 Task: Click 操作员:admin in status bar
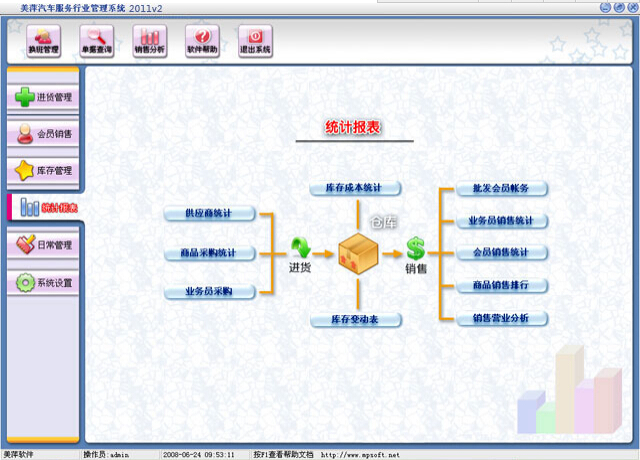pyautogui.click(x=106, y=455)
